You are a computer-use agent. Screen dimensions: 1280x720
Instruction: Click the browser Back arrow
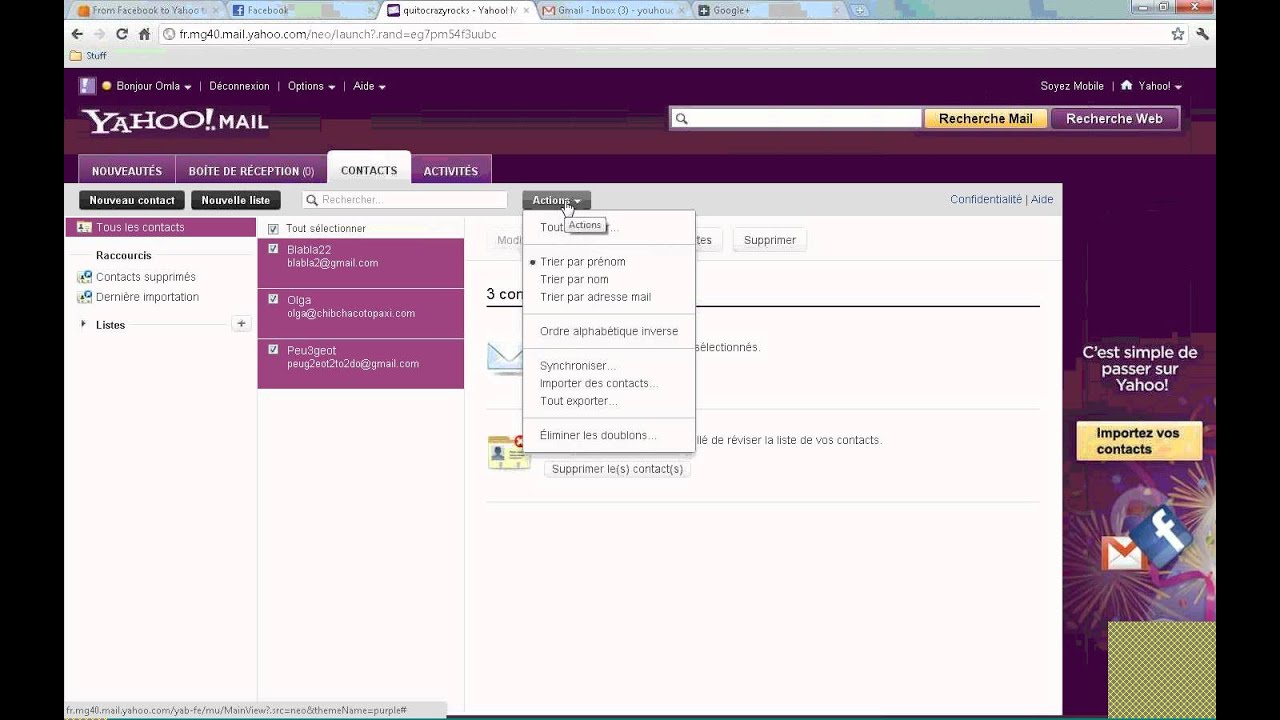(x=77, y=34)
